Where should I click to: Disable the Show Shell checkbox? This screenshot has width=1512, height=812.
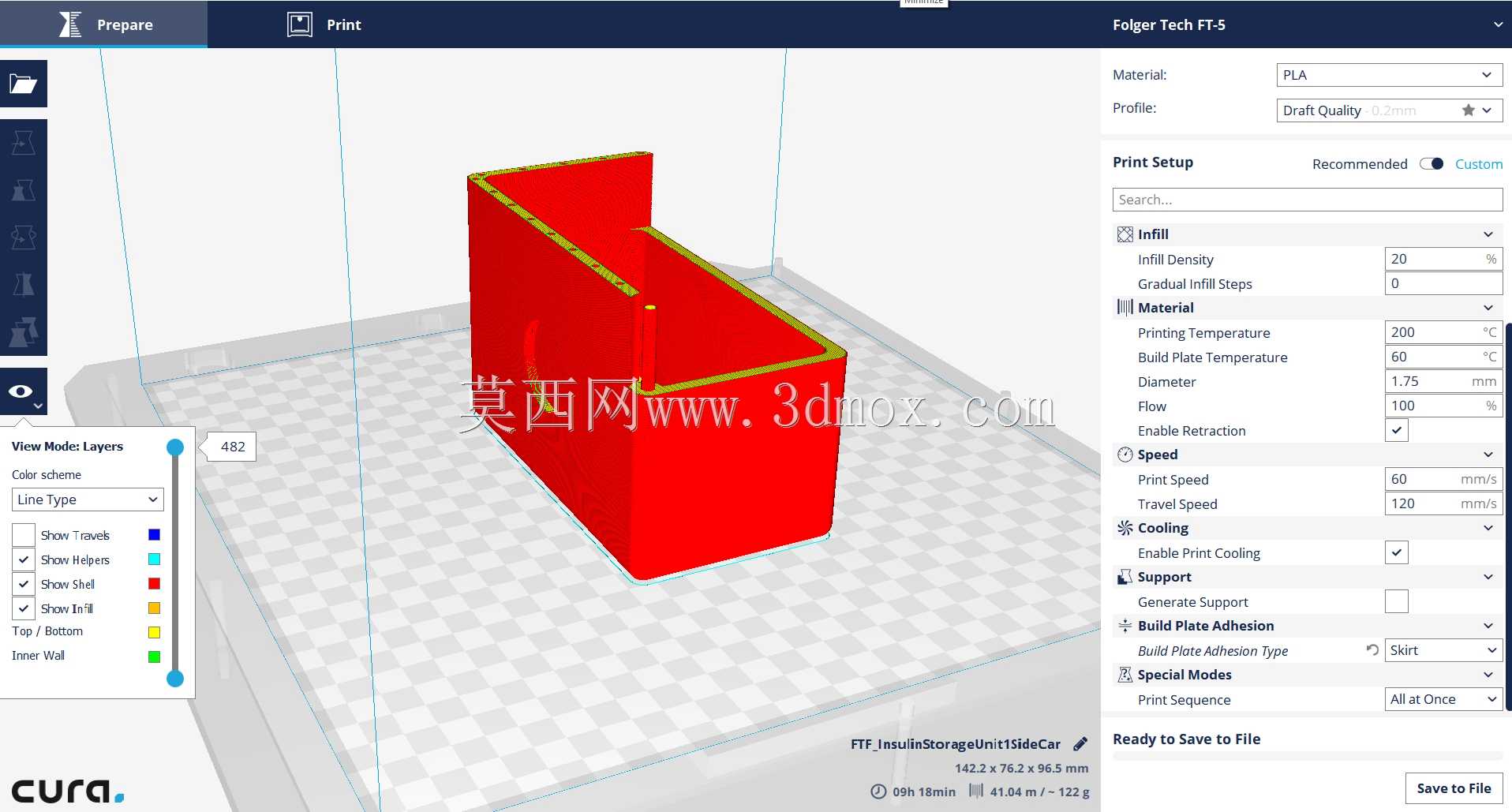tap(24, 584)
